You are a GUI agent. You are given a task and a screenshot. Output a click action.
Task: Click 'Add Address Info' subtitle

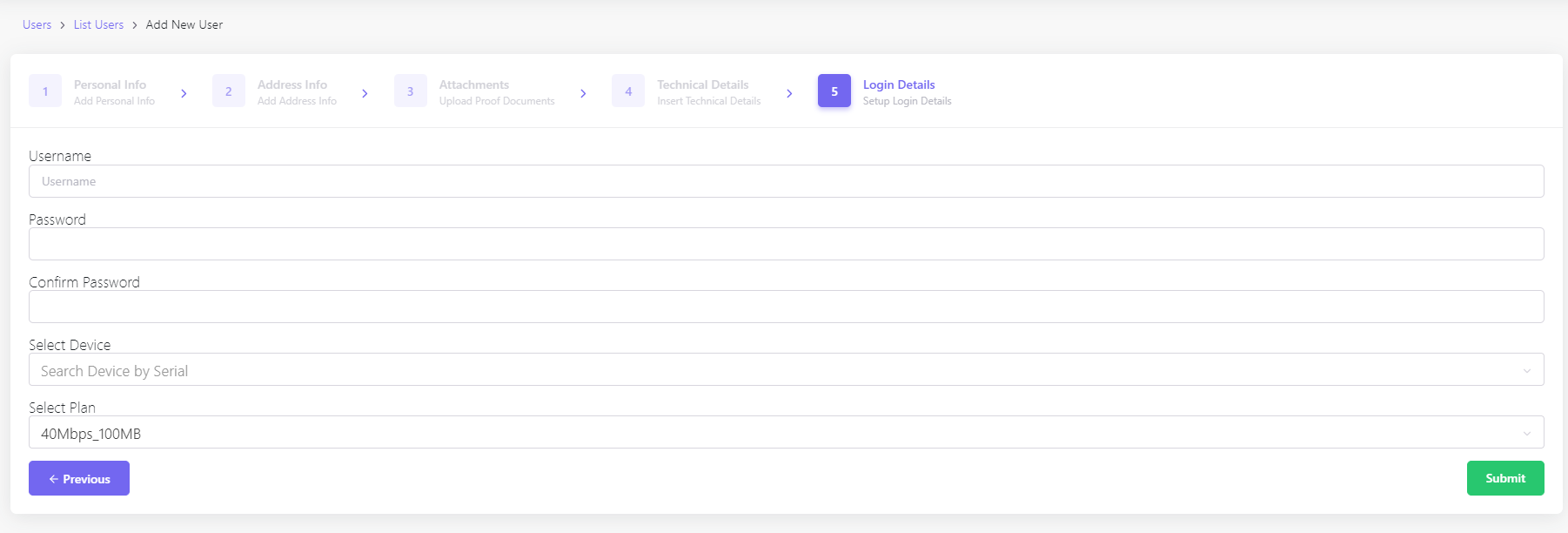(x=297, y=101)
